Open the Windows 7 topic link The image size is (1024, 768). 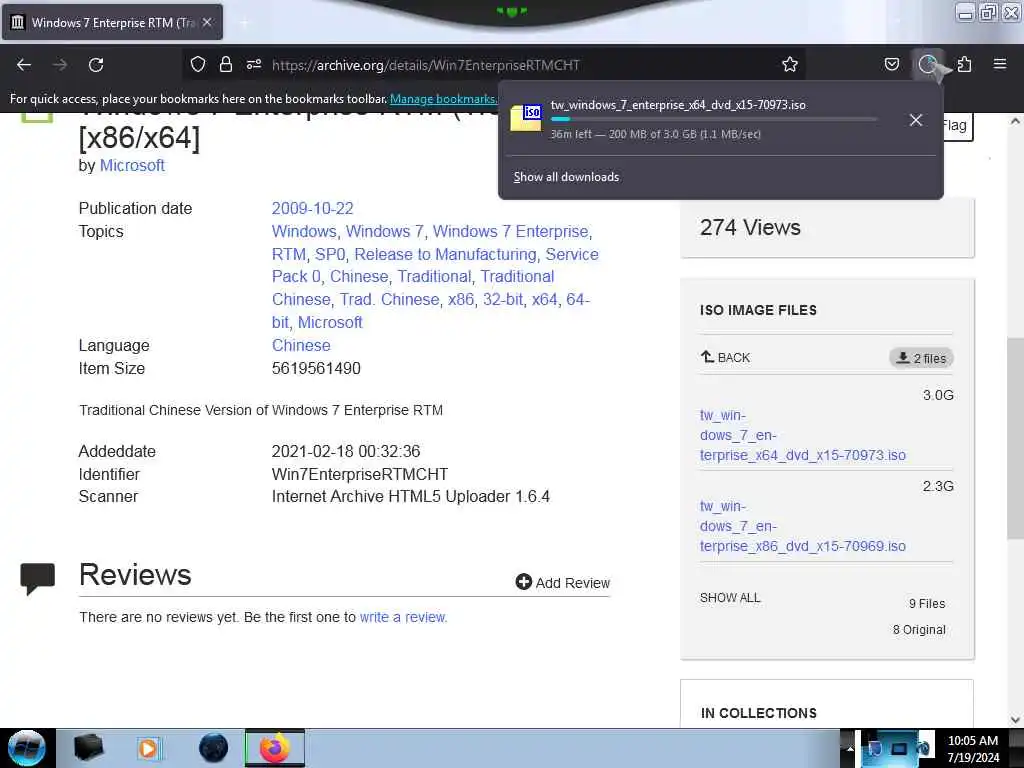coord(385,231)
